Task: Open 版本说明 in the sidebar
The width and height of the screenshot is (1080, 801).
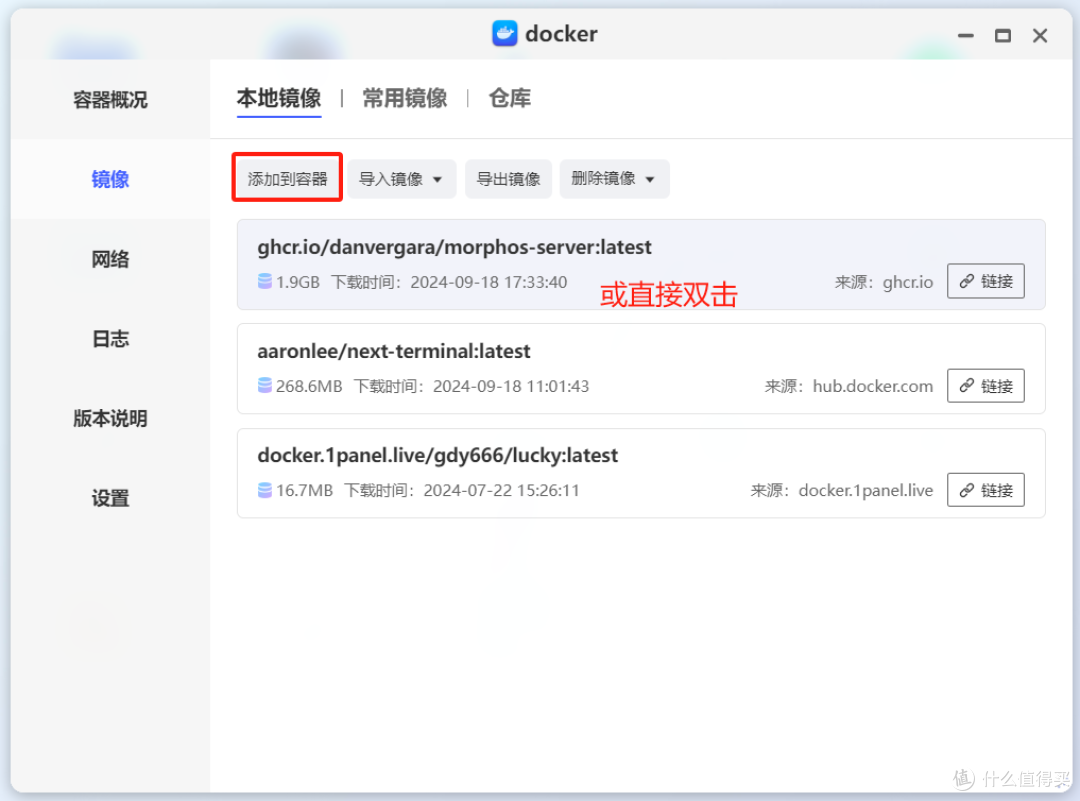Action: tap(110, 418)
